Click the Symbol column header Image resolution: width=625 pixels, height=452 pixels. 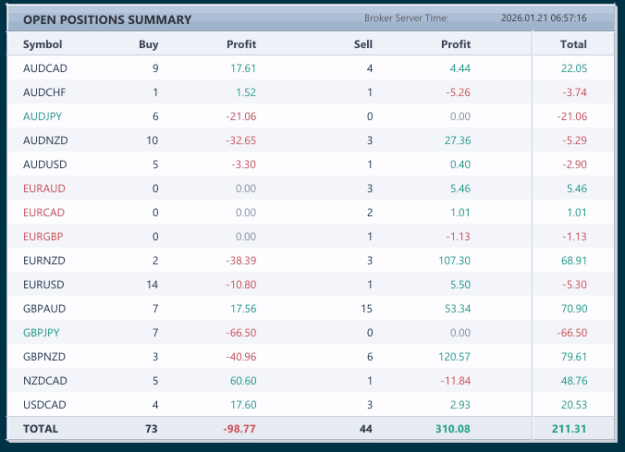(42, 44)
